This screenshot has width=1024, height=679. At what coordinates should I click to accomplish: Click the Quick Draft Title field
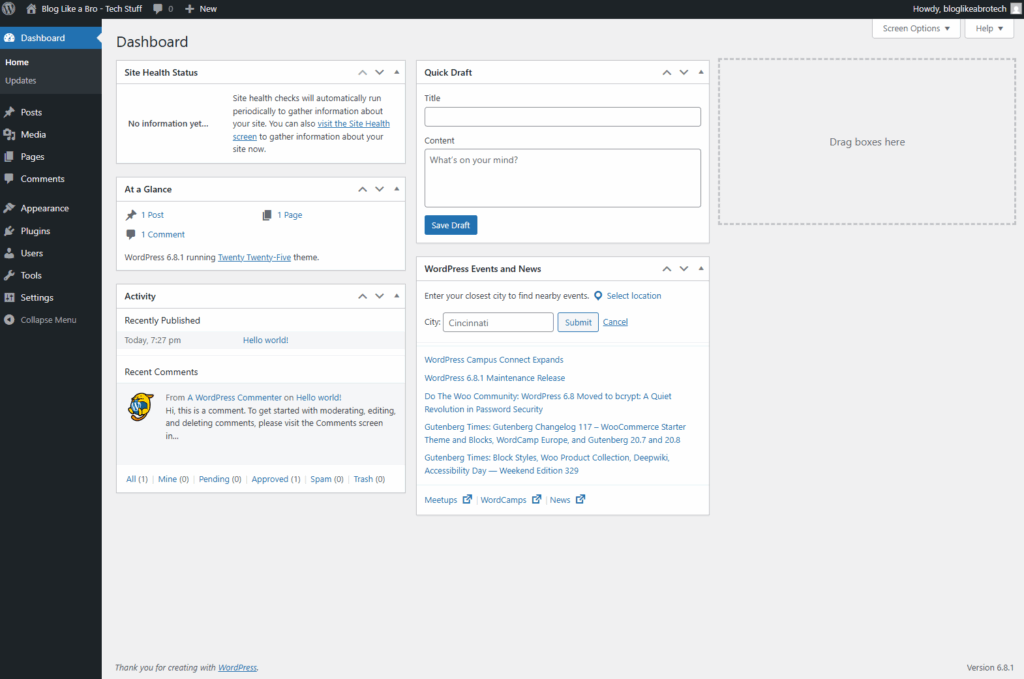[x=562, y=117]
